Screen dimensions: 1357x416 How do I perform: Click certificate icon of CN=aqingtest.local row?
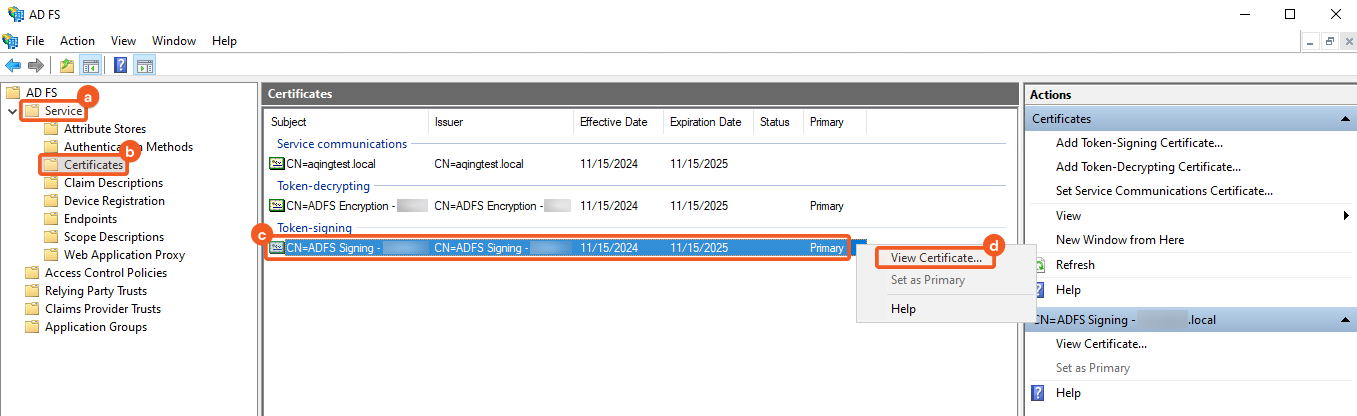[x=277, y=163]
